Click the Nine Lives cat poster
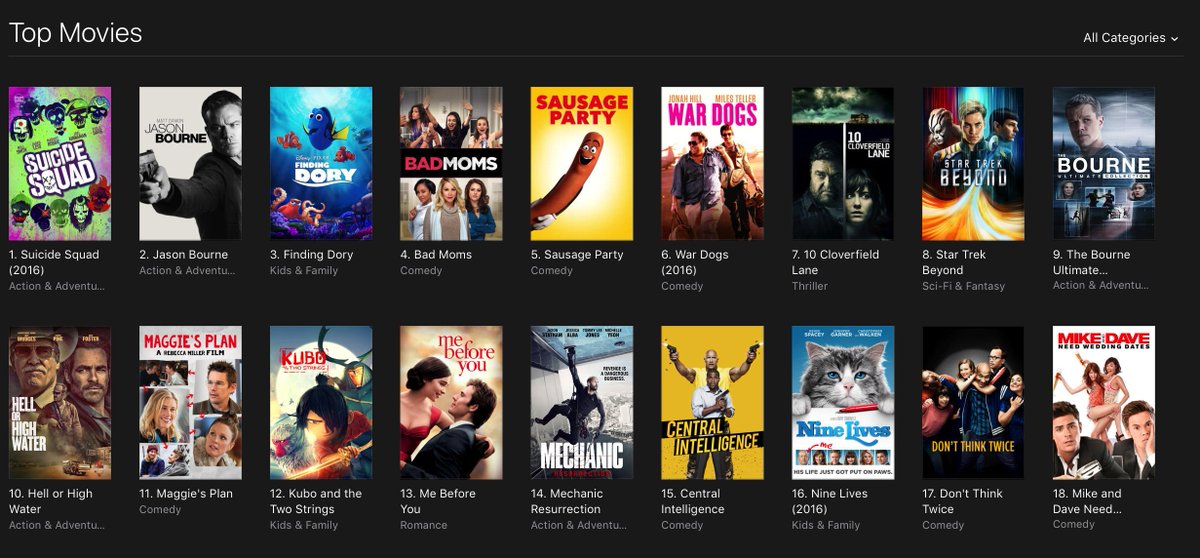The image size is (1200, 558). click(x=843, y=403)
